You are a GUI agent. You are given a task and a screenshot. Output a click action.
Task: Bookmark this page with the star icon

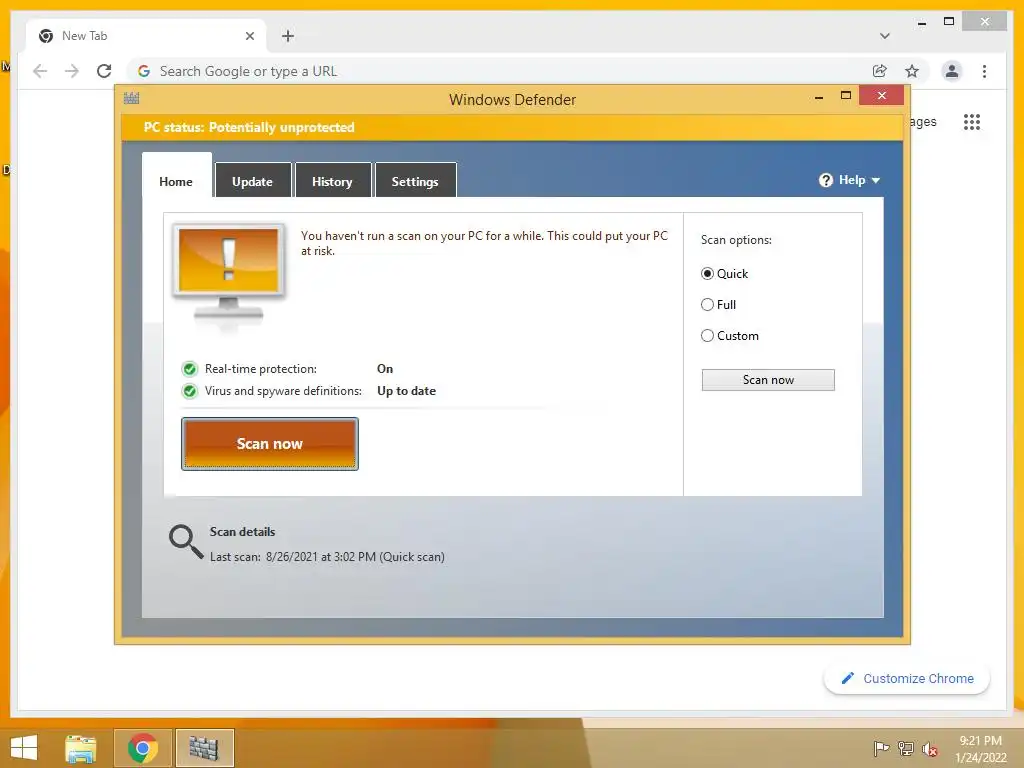(912, 71)
